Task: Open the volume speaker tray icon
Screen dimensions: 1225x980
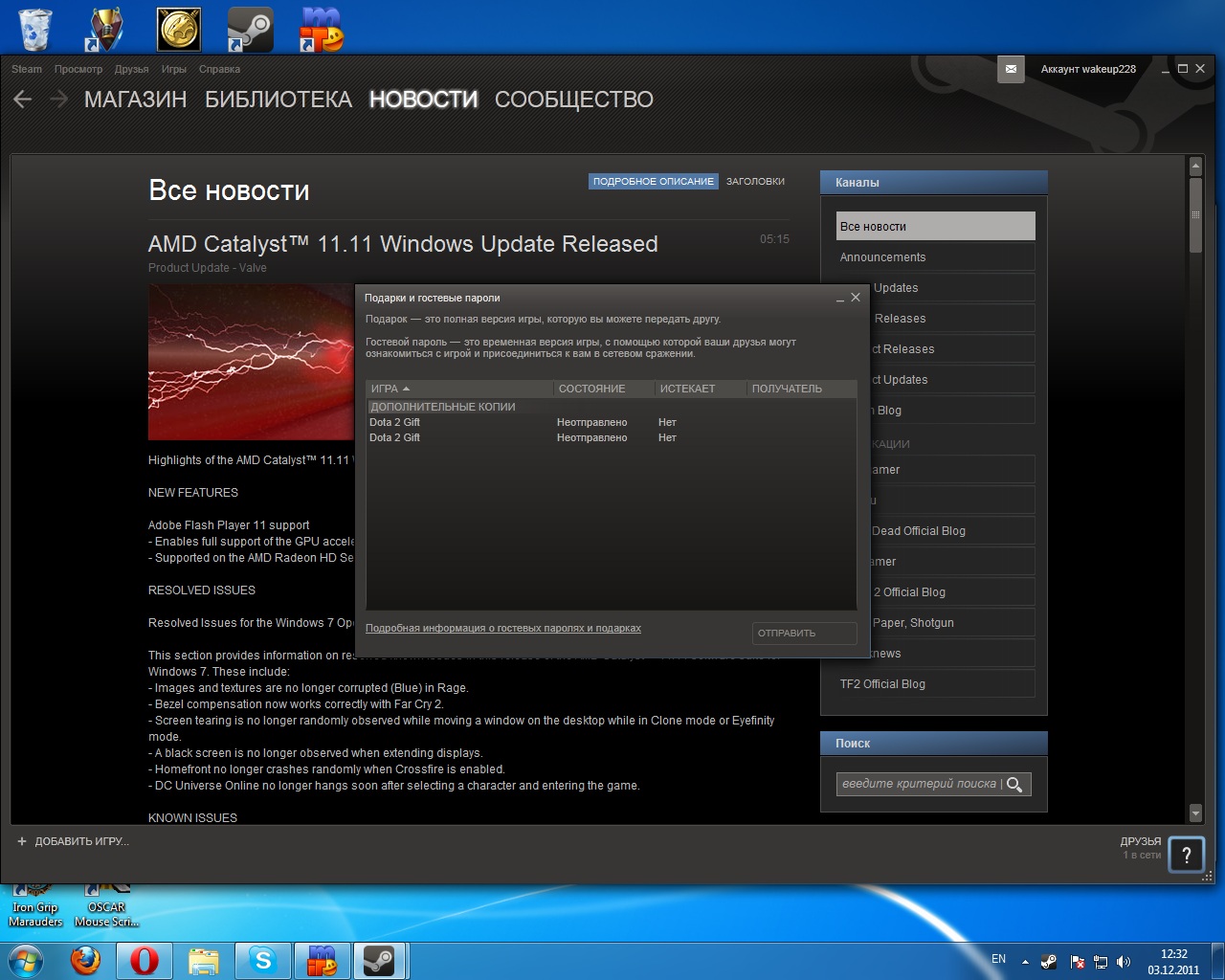Action: 1124,962
